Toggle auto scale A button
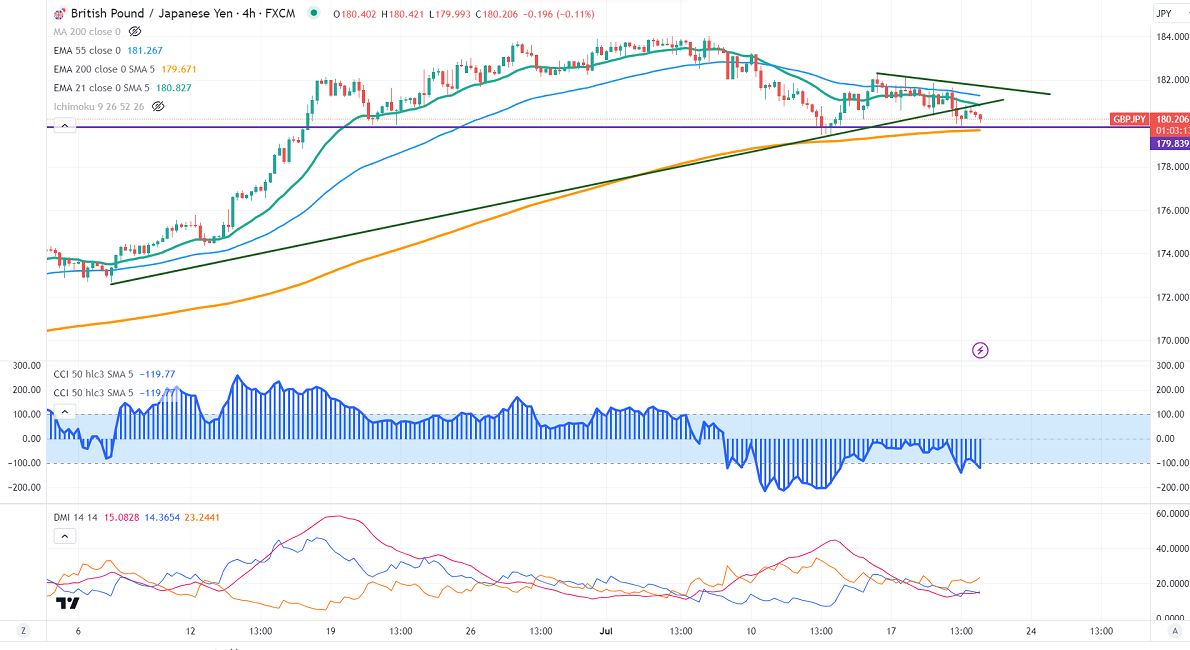Screen dimensions: 1190x650 coord(1177,631)
